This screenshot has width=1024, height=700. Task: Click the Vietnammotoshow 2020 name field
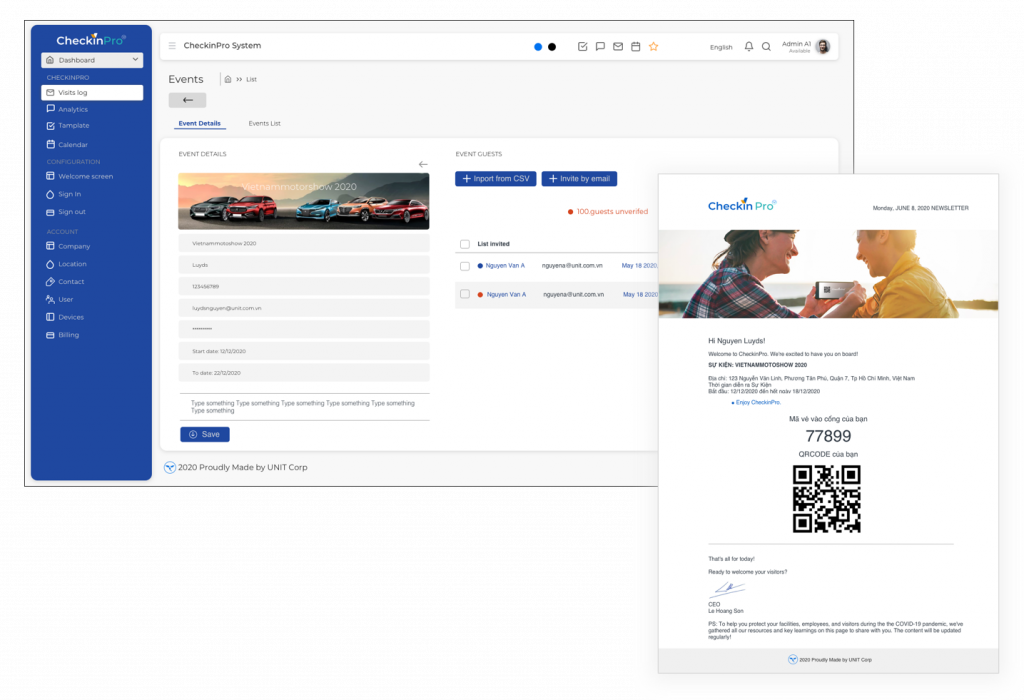click(304, 243)
